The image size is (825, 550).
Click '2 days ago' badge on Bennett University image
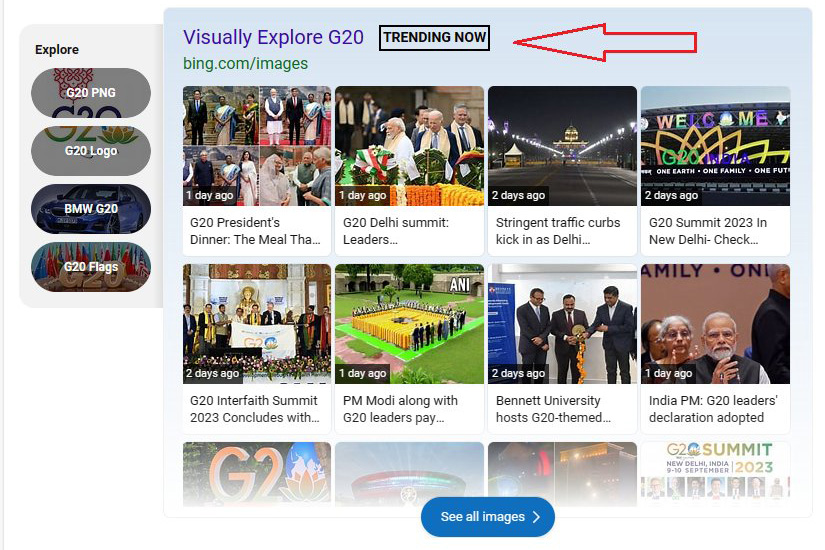pos(518,373)
